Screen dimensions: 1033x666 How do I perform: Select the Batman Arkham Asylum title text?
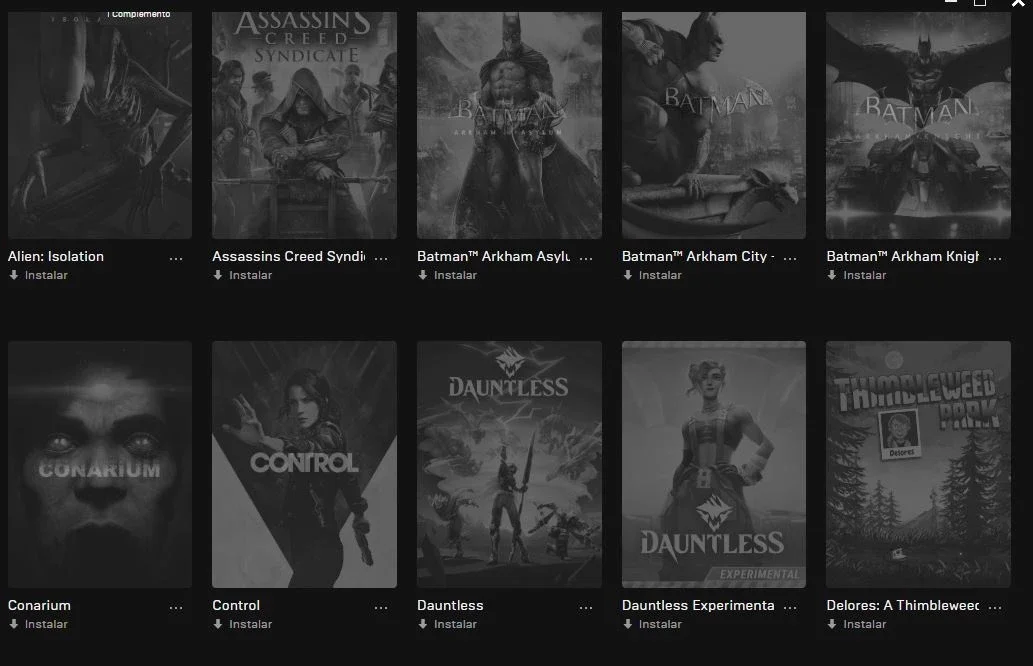[x=493, y=256]
